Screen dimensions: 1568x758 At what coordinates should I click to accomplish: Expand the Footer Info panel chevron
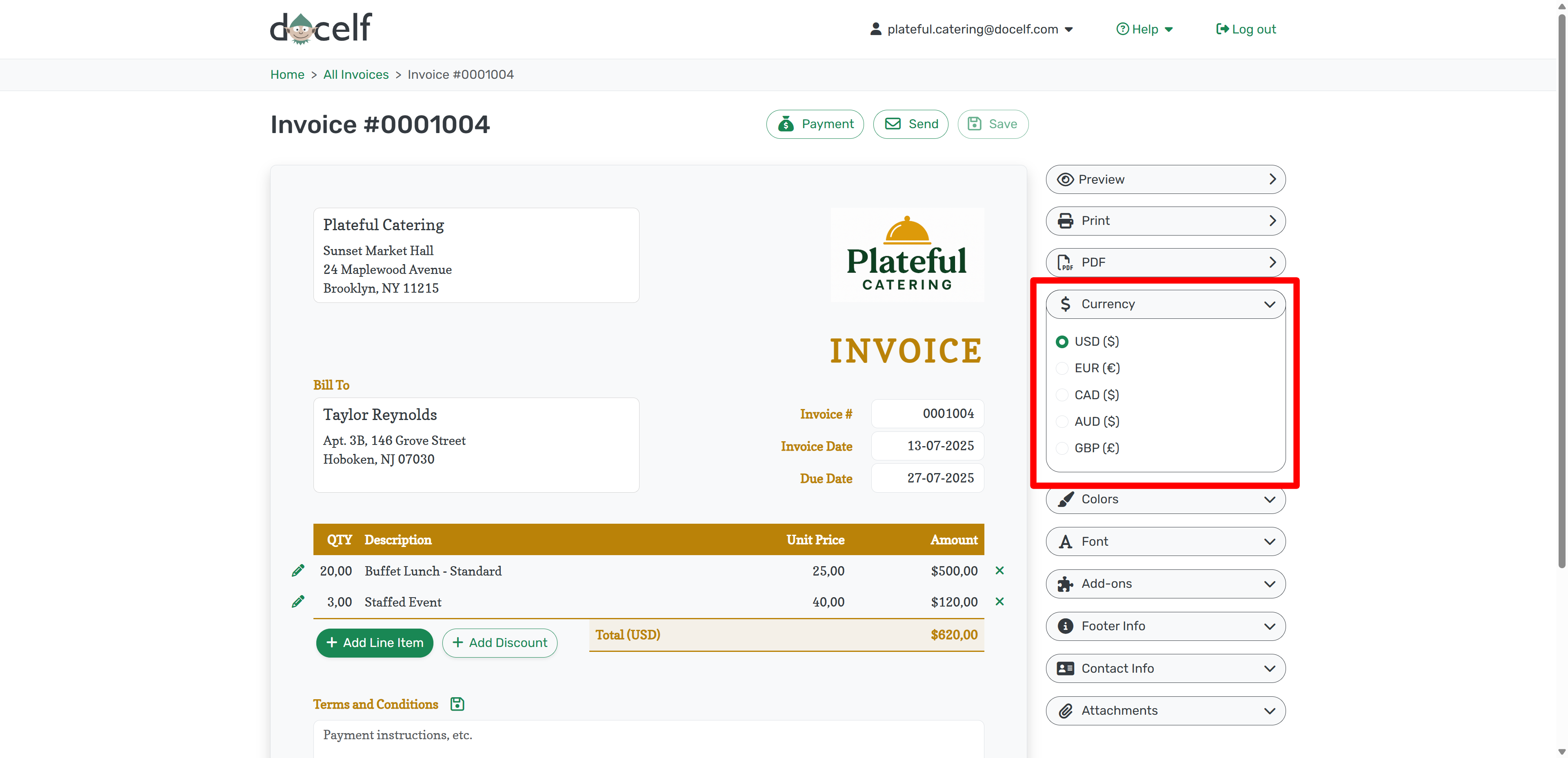1269,627
